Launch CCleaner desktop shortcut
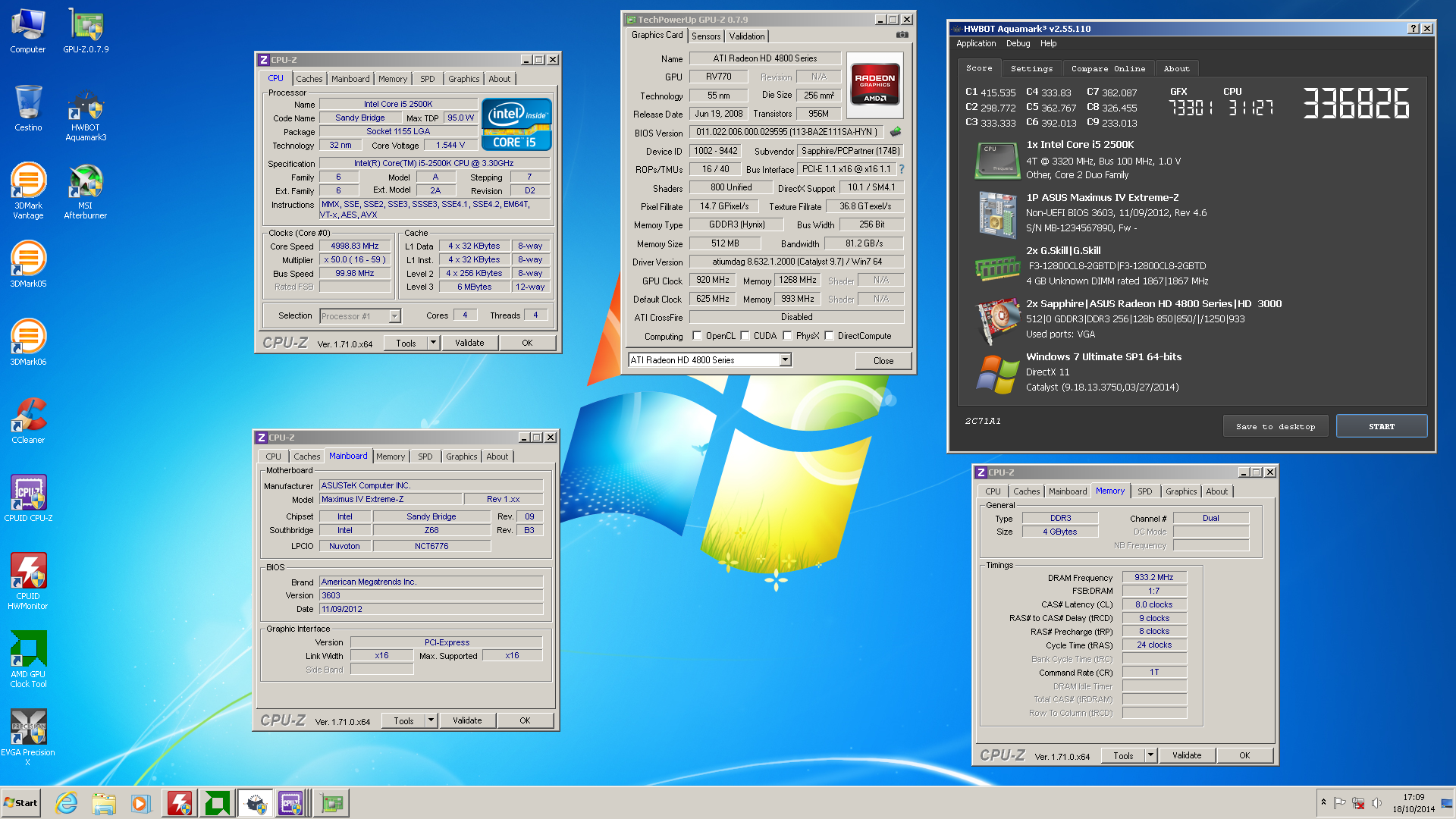This screenshot has width=1456, height=819. coord(28,420)
